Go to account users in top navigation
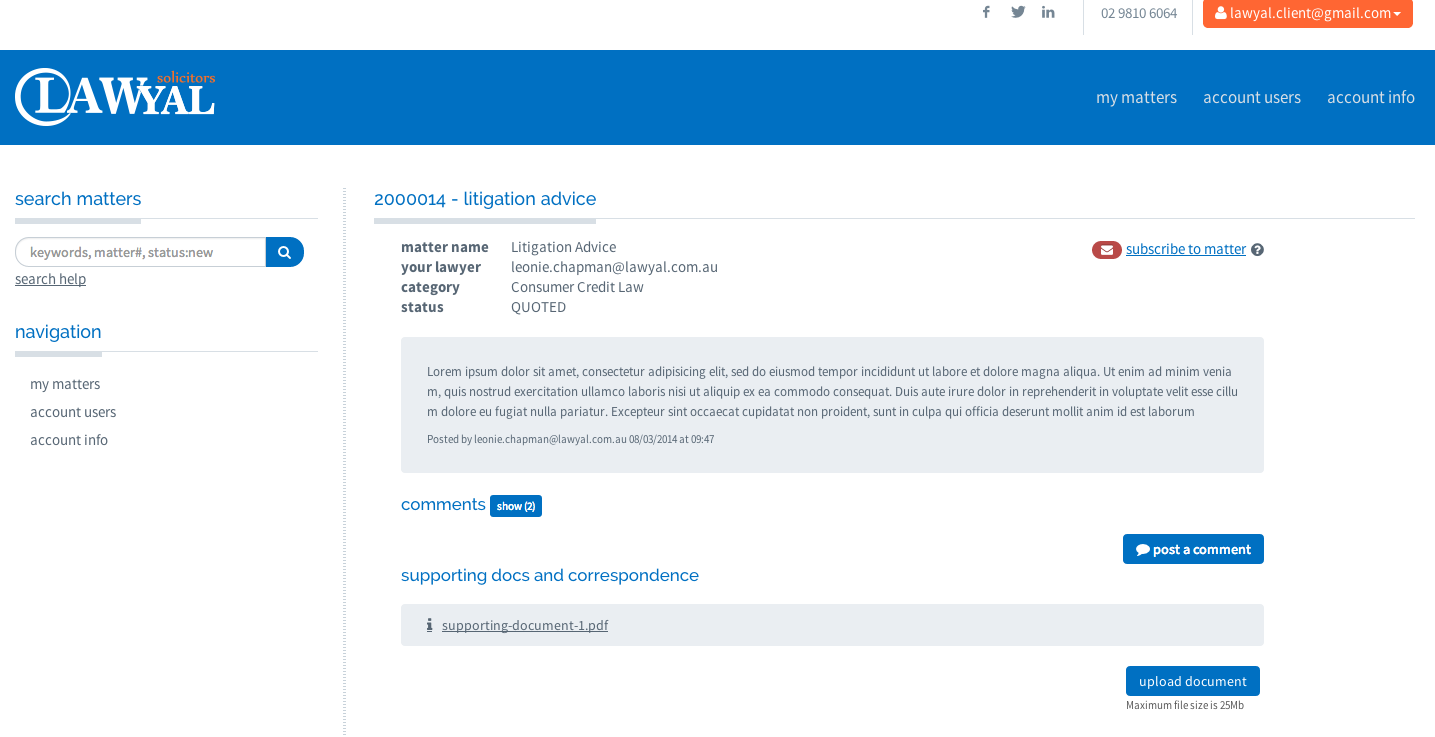The height and width of the screenshot is (737, 1435). click(x=1251, y=97)
